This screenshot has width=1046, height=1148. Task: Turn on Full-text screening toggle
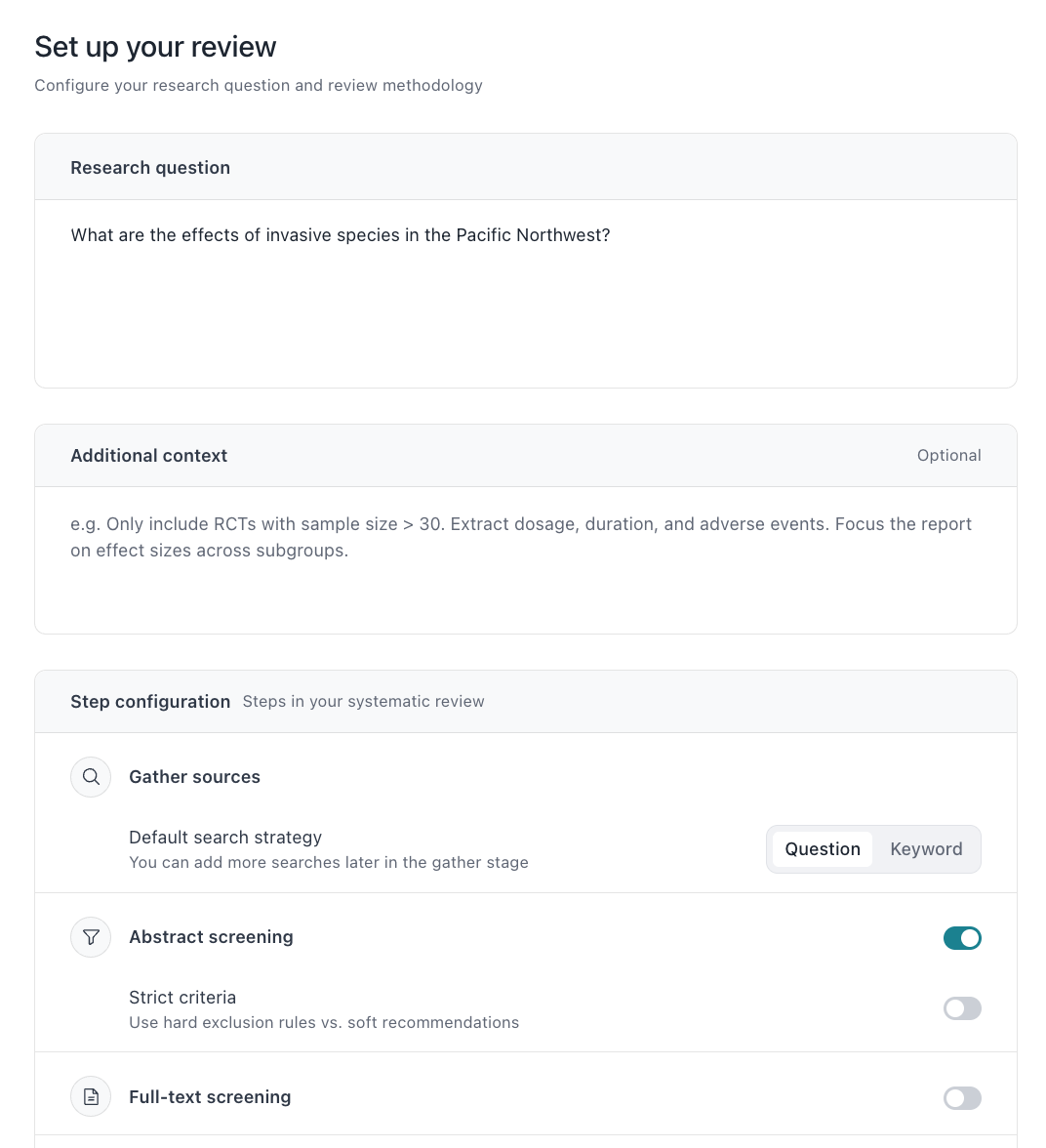tap(961, 1098)
